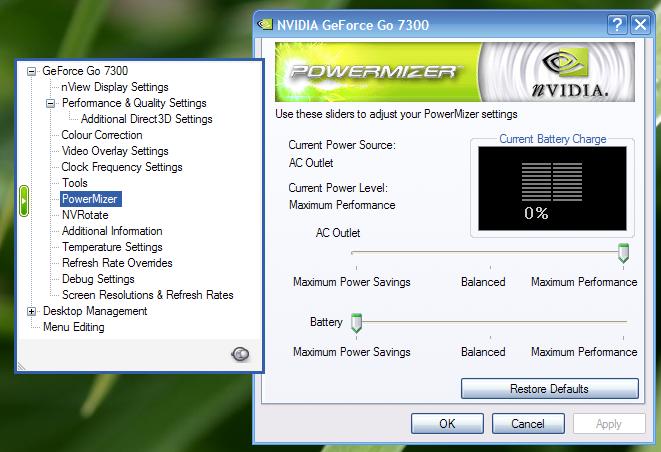
Task: Open Additional Information page
Action: pyautogui.click(x=112, y=231)
